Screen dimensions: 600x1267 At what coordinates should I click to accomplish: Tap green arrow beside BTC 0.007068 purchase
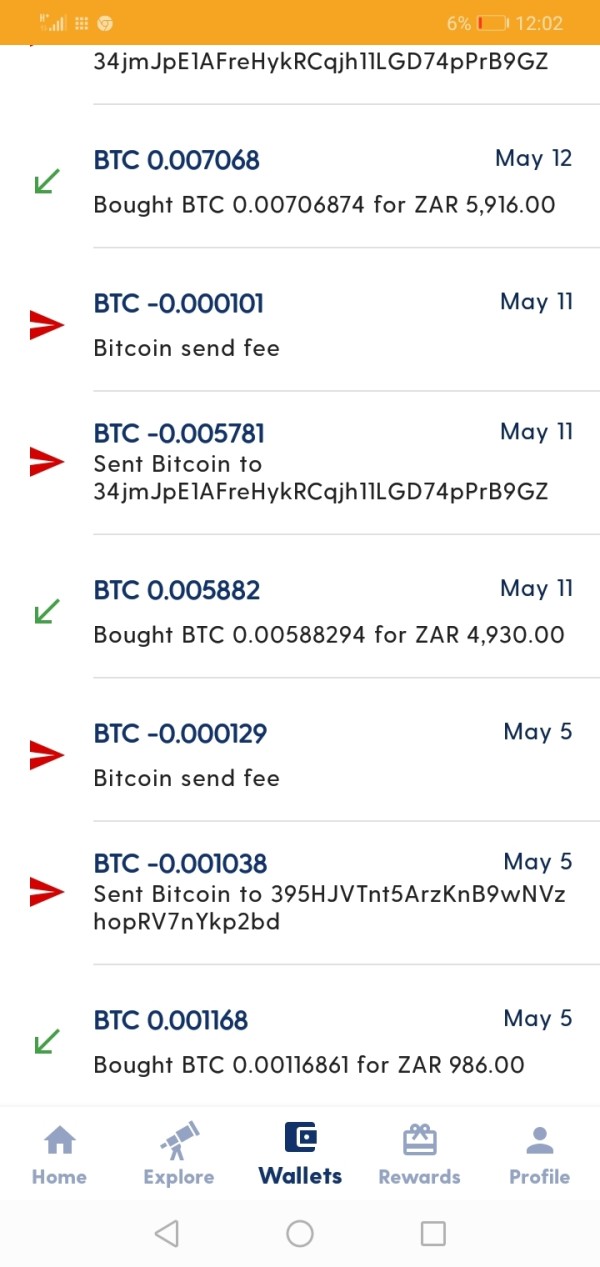pyautogui.click(x=46, y=181)
